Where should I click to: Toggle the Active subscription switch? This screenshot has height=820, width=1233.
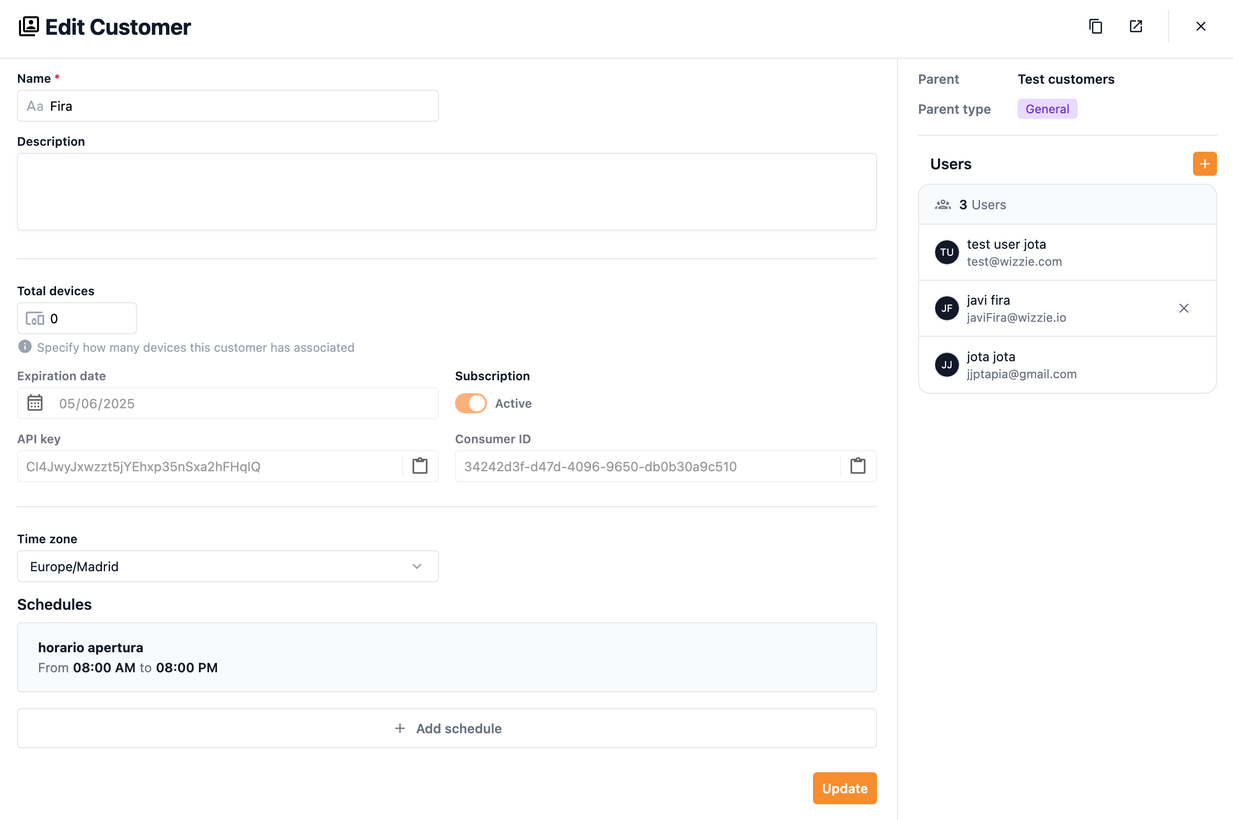click(471, 403)
